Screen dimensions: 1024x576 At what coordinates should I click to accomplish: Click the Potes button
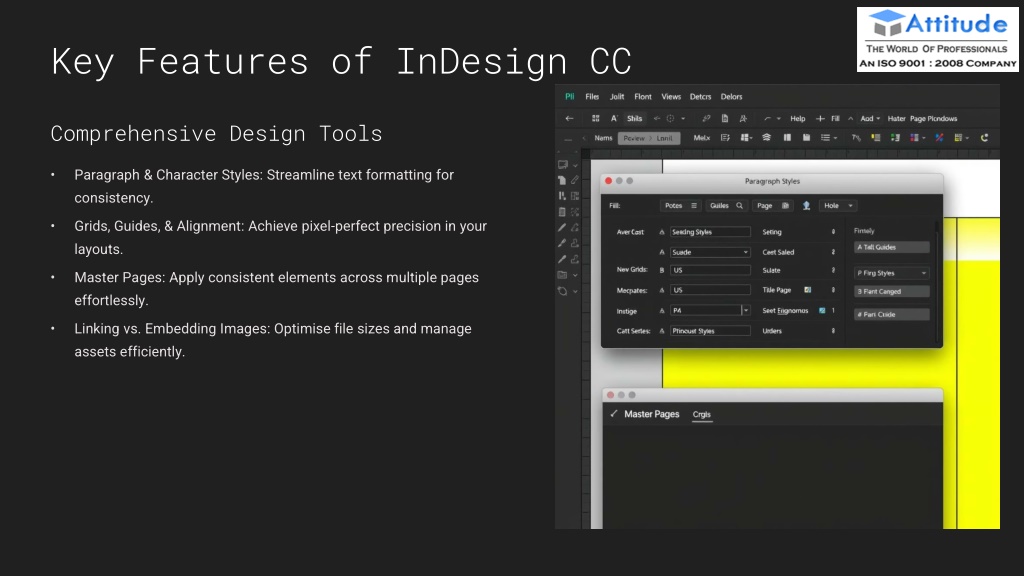(680, 206)
